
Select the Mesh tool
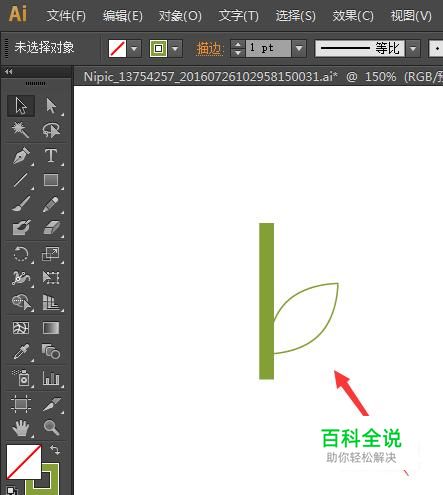coord(21,328)
